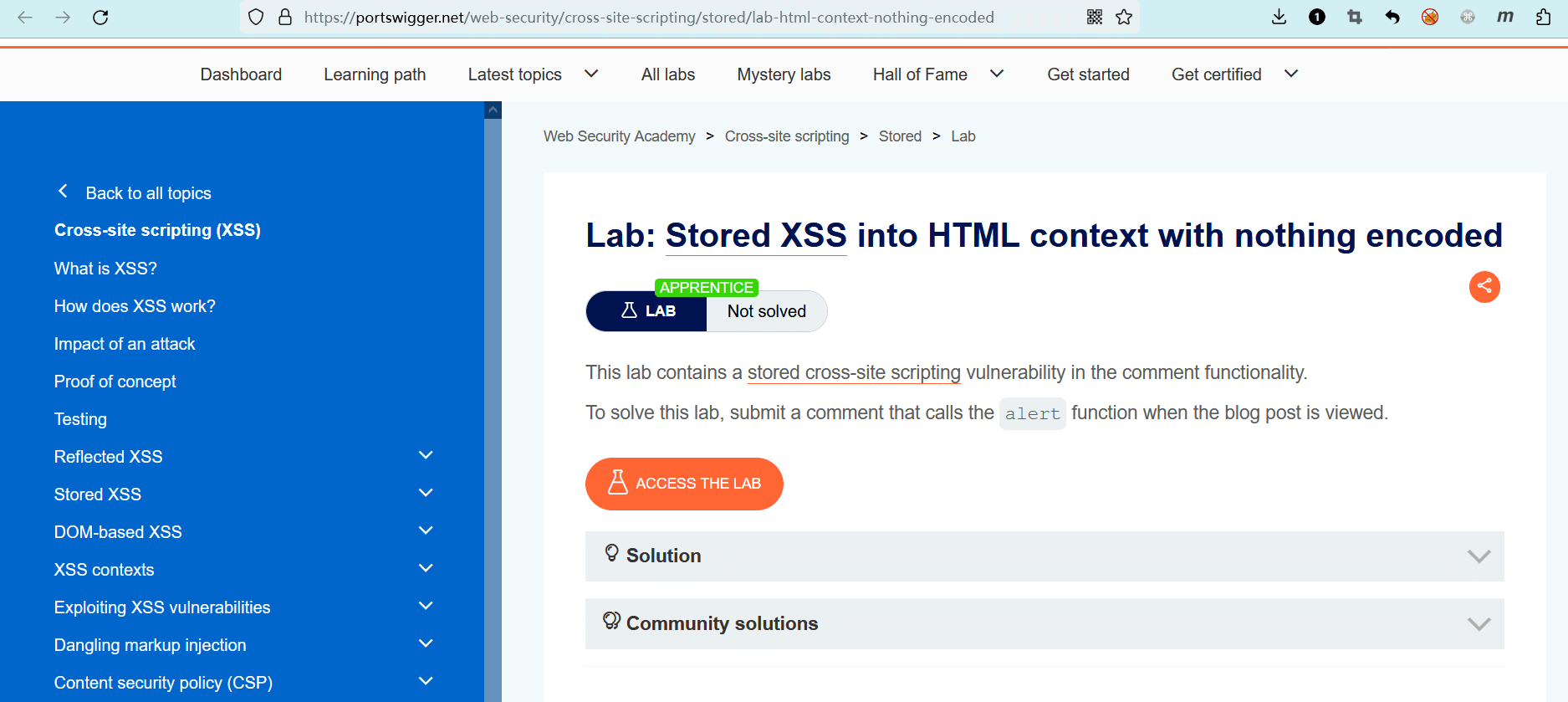Expand Reflected XSS sidebar chevron

pyautogui.click(x=426, y=456)
